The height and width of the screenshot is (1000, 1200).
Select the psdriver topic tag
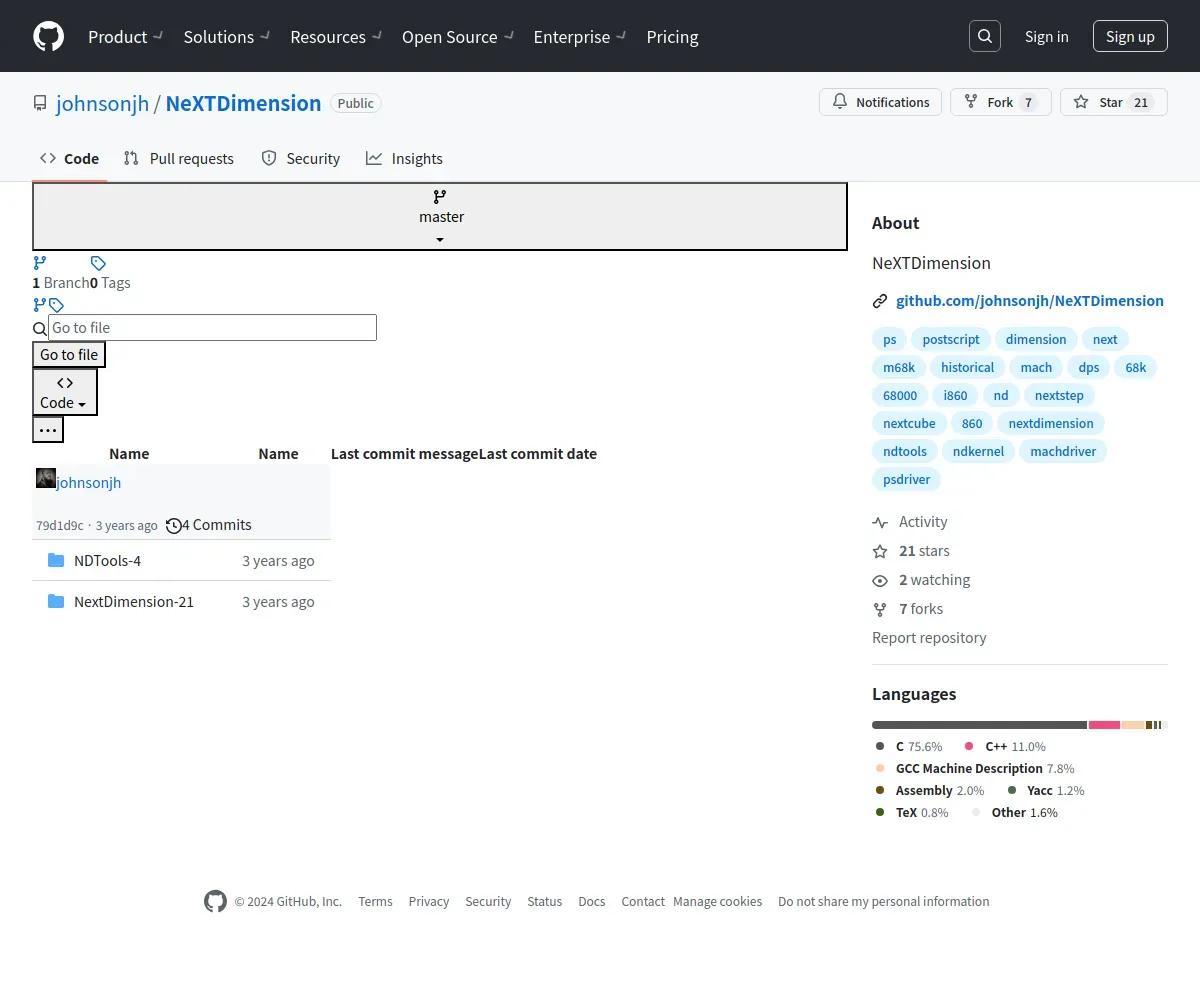coord(906,479)
